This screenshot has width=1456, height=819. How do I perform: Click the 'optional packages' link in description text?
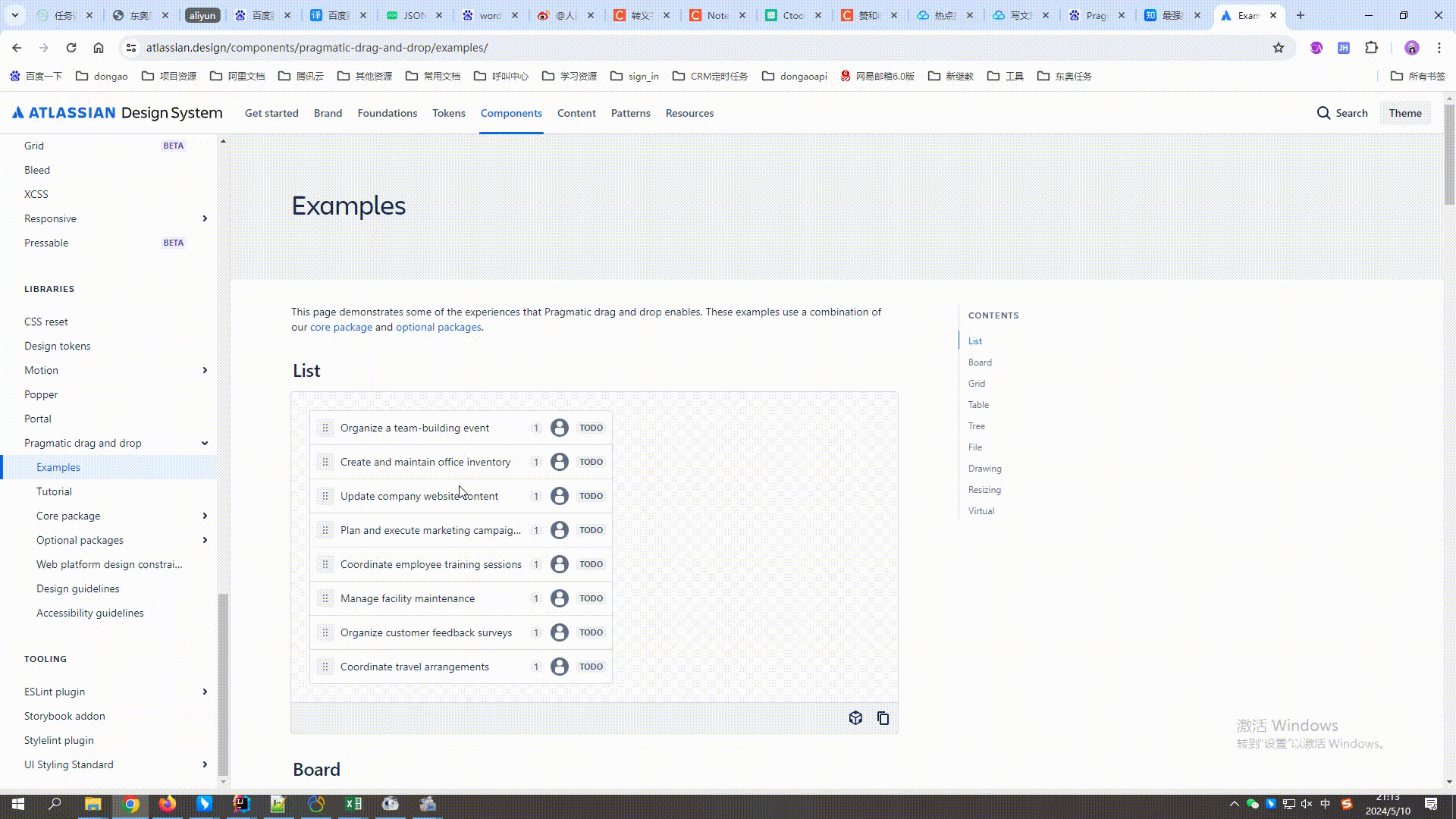coord(439,327)
